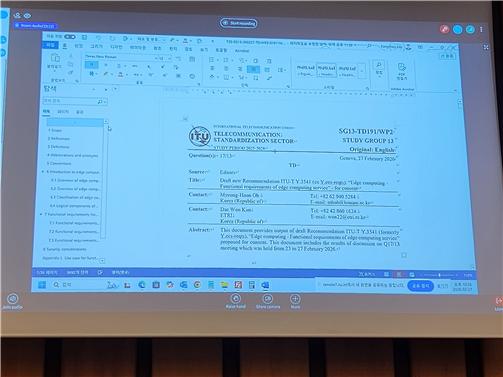The width and height of the screenshot is (503, 377).
Task: Select '8 Security considerations' heading
Action: pyautogui.click(x=64, y=249)
